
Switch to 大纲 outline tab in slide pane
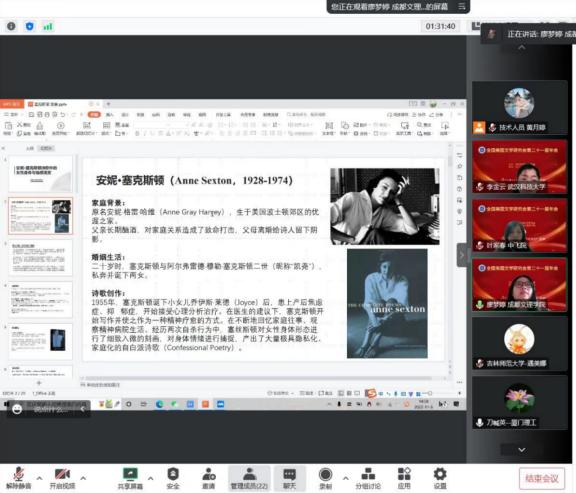tap(30, 148)
